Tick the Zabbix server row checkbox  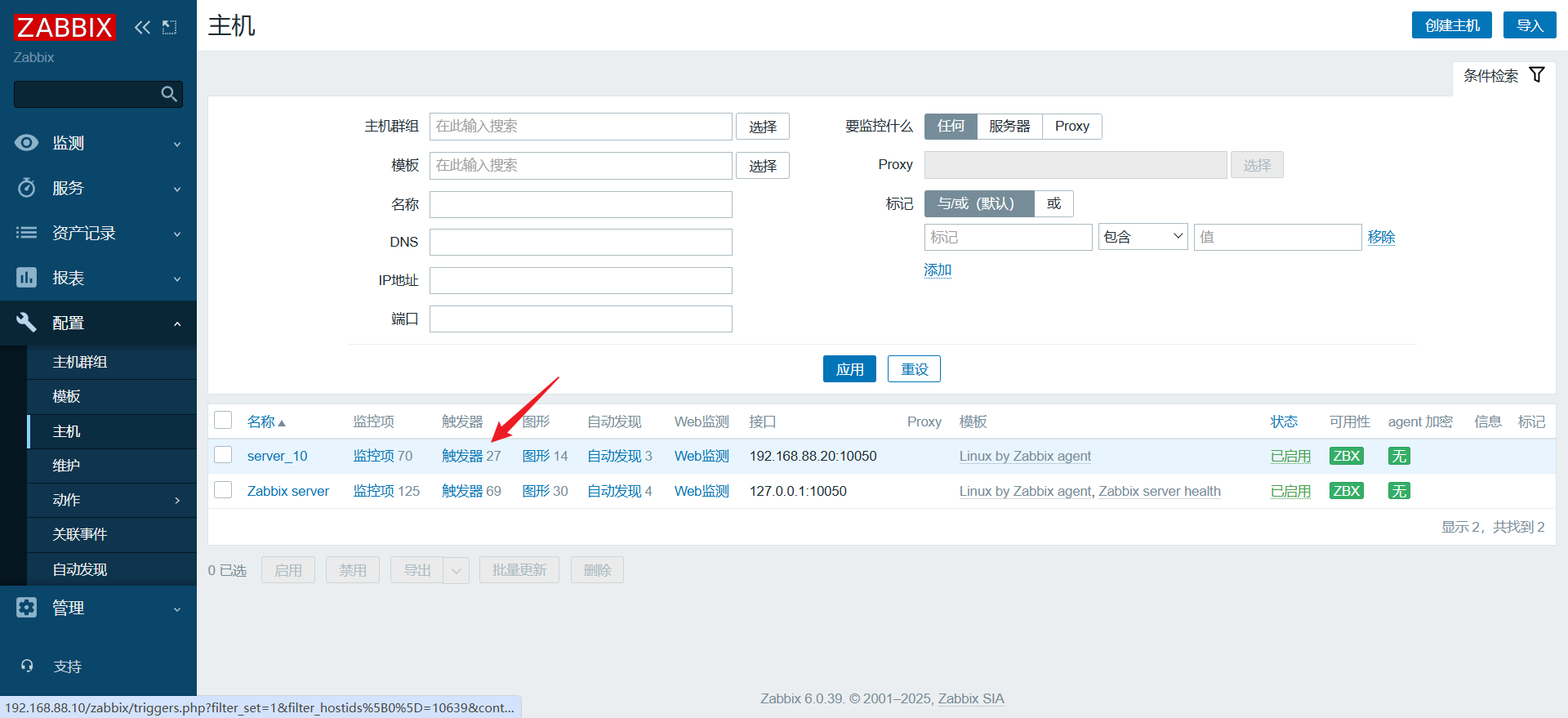pos(223,490)
